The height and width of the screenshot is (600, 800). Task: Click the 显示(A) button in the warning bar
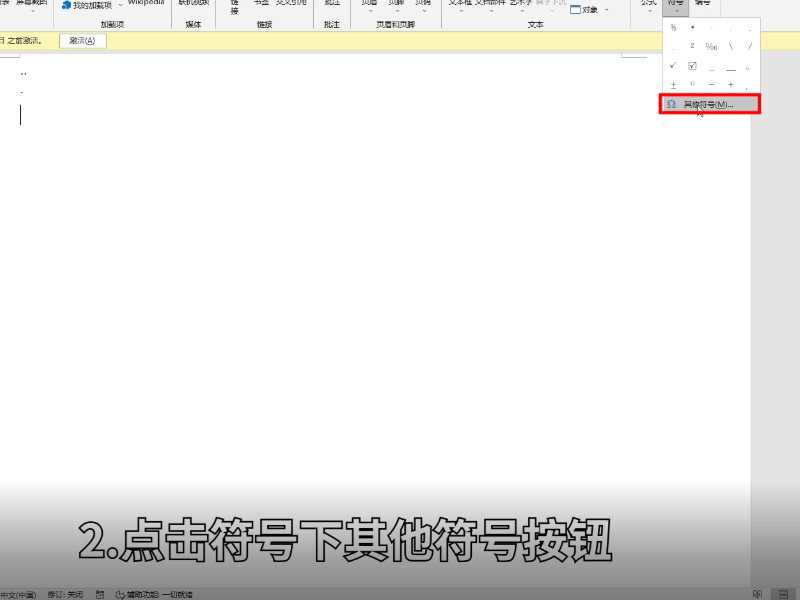(82, 41)
